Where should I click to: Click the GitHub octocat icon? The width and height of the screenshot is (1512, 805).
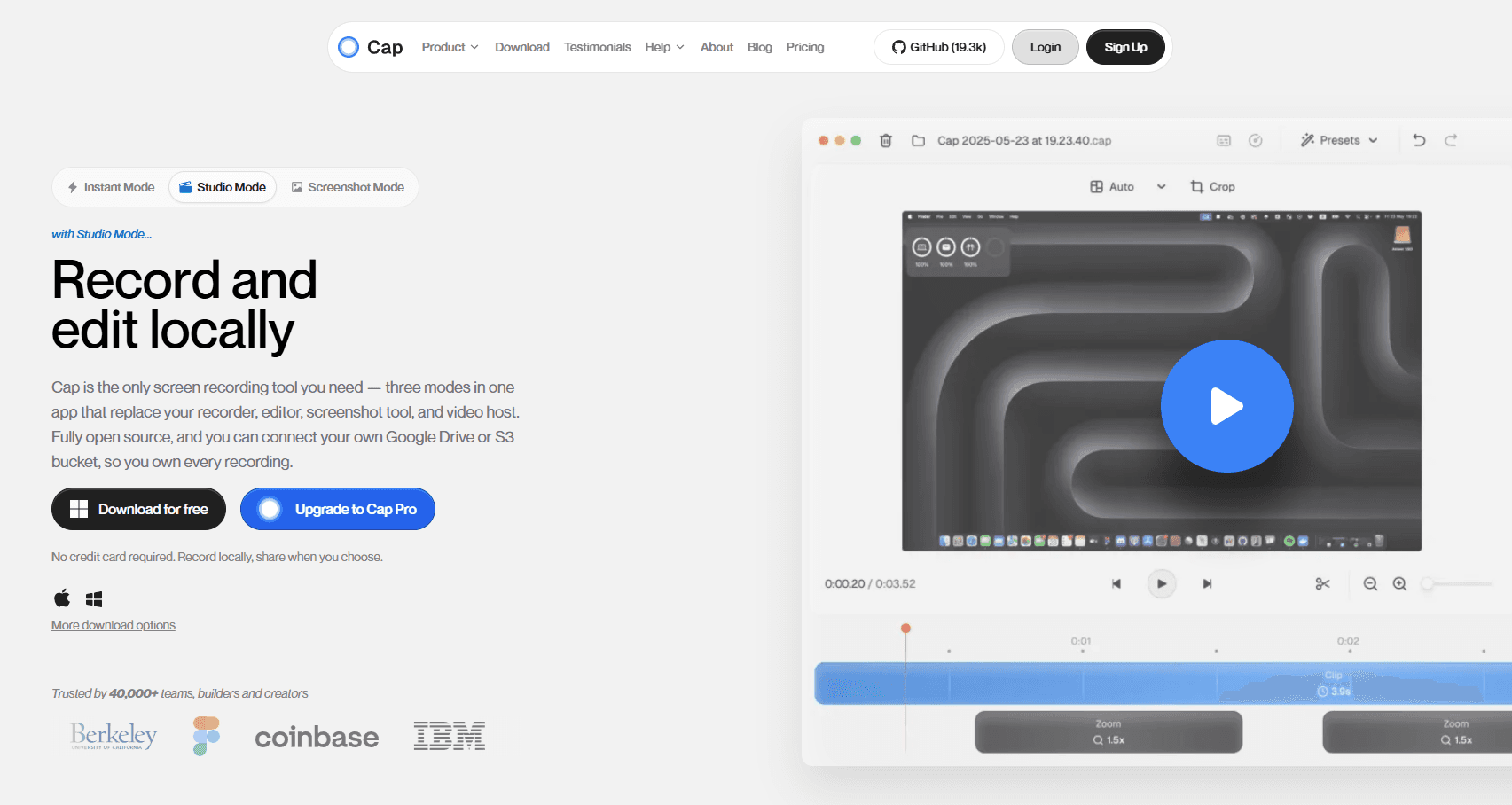tap(899, 47)
